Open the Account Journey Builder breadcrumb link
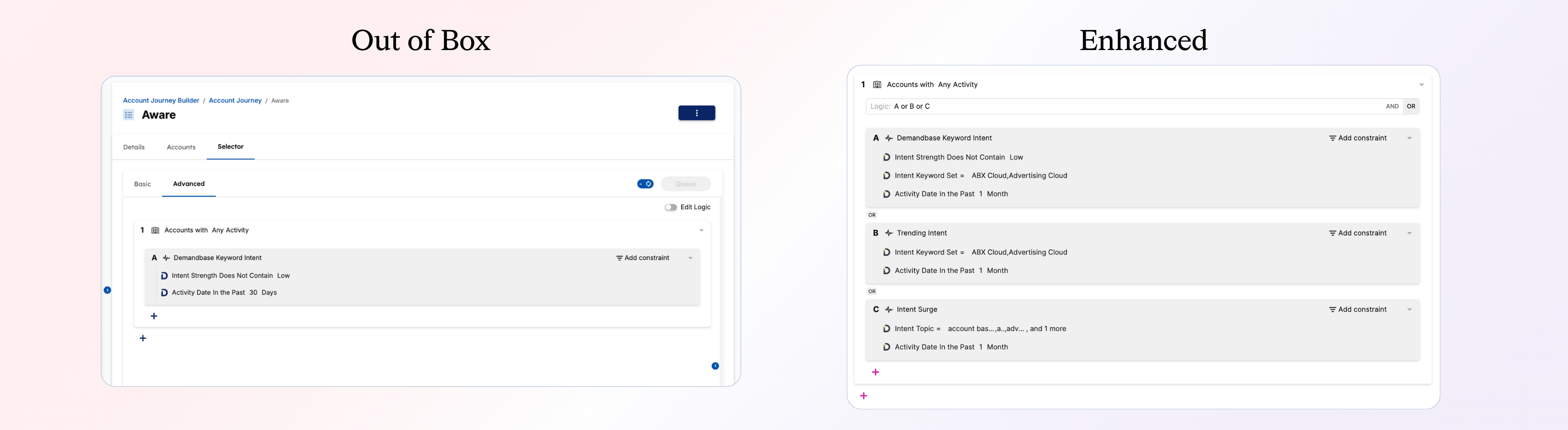 (x=161, y=101)
